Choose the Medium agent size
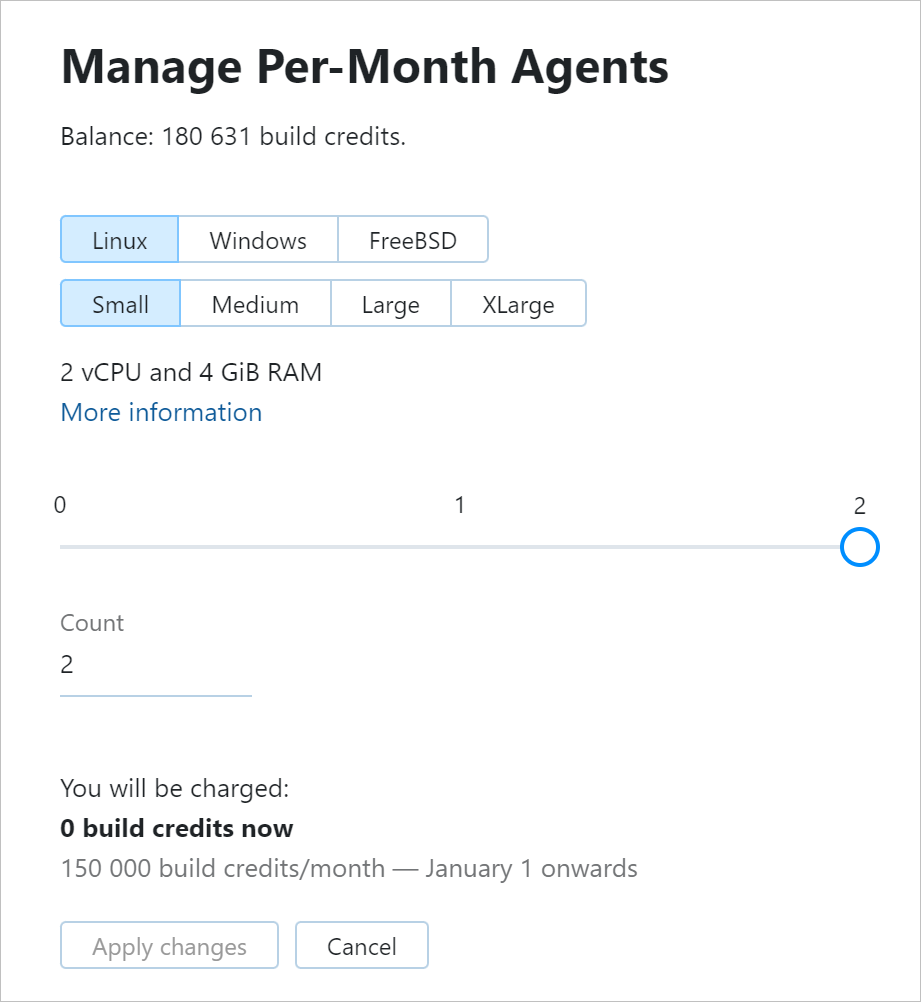Screen dimensions: 921x1002 pos(255,303)
